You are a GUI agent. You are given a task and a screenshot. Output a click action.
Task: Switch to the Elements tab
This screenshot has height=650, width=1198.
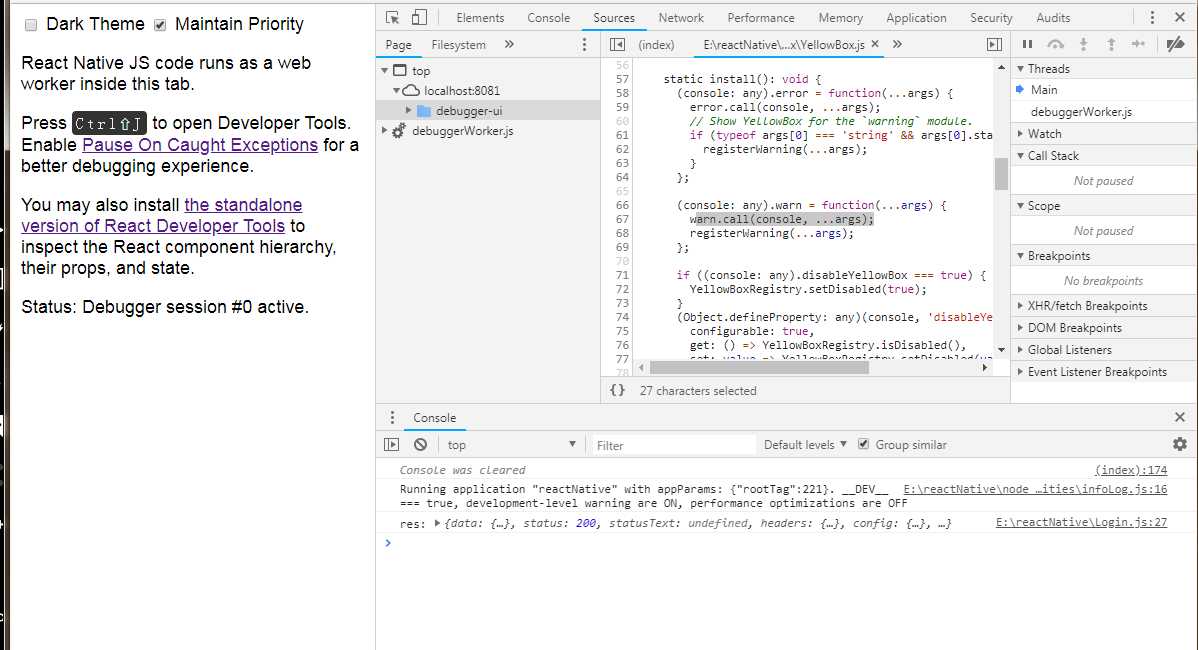pyautogui.click(x=480, y=18)
